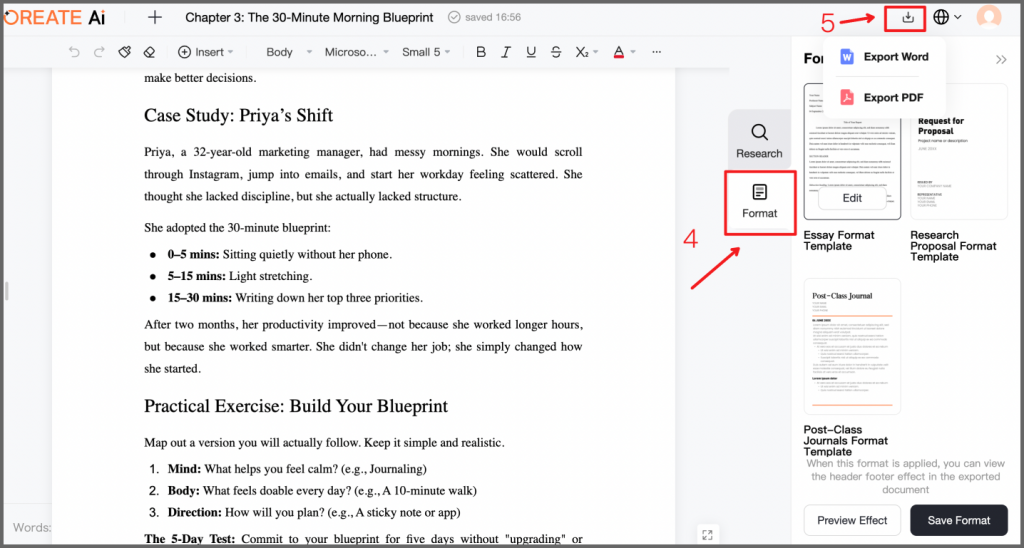Open the Small 5 font size dropdown
1024x548 pixels.
426,52
